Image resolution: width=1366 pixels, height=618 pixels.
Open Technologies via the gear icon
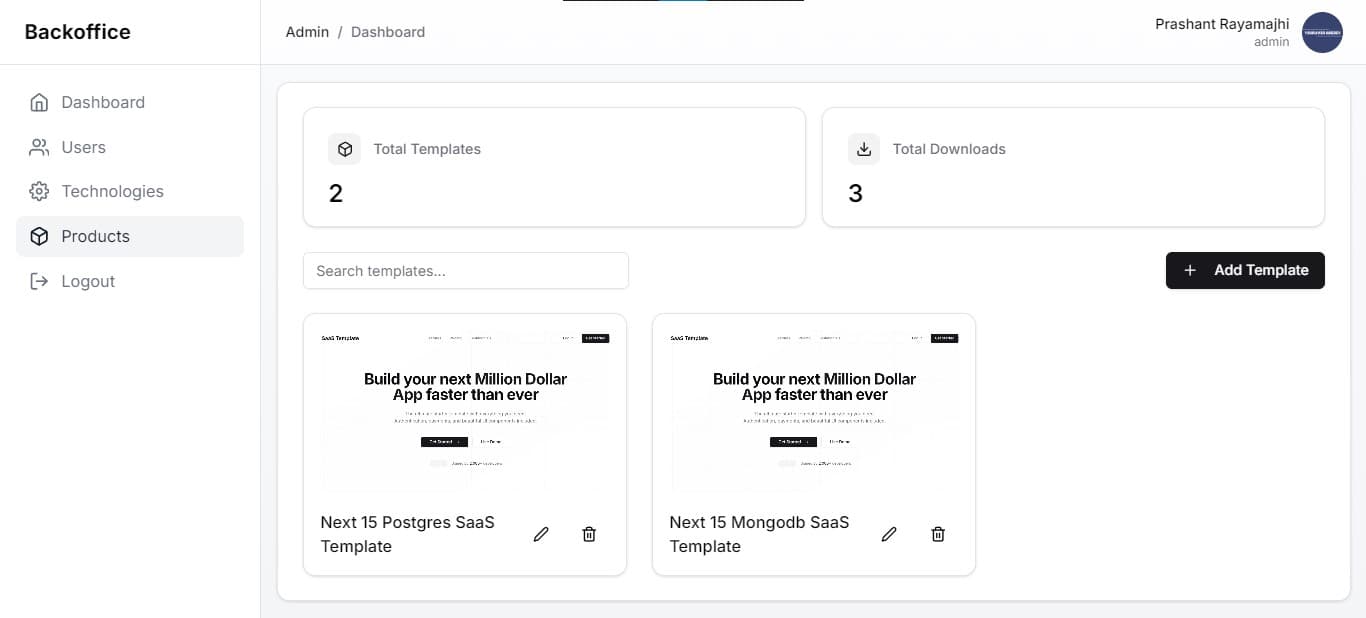click(39, 191)
